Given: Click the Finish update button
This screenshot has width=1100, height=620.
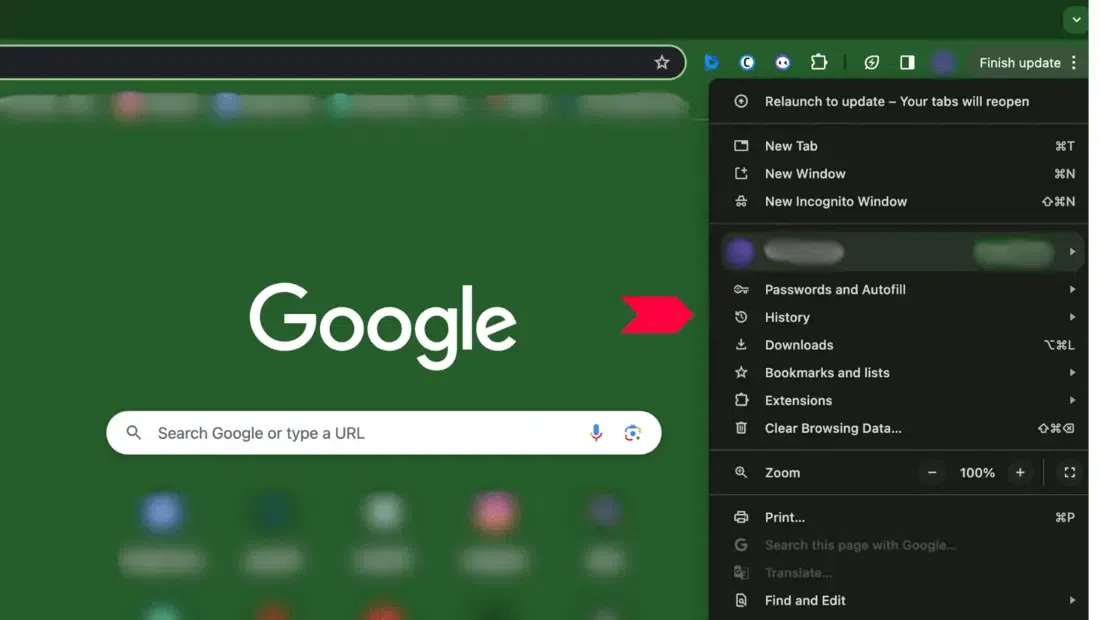Looking at the screenshot, I should pyautogui.click(x=1019, y=62).
